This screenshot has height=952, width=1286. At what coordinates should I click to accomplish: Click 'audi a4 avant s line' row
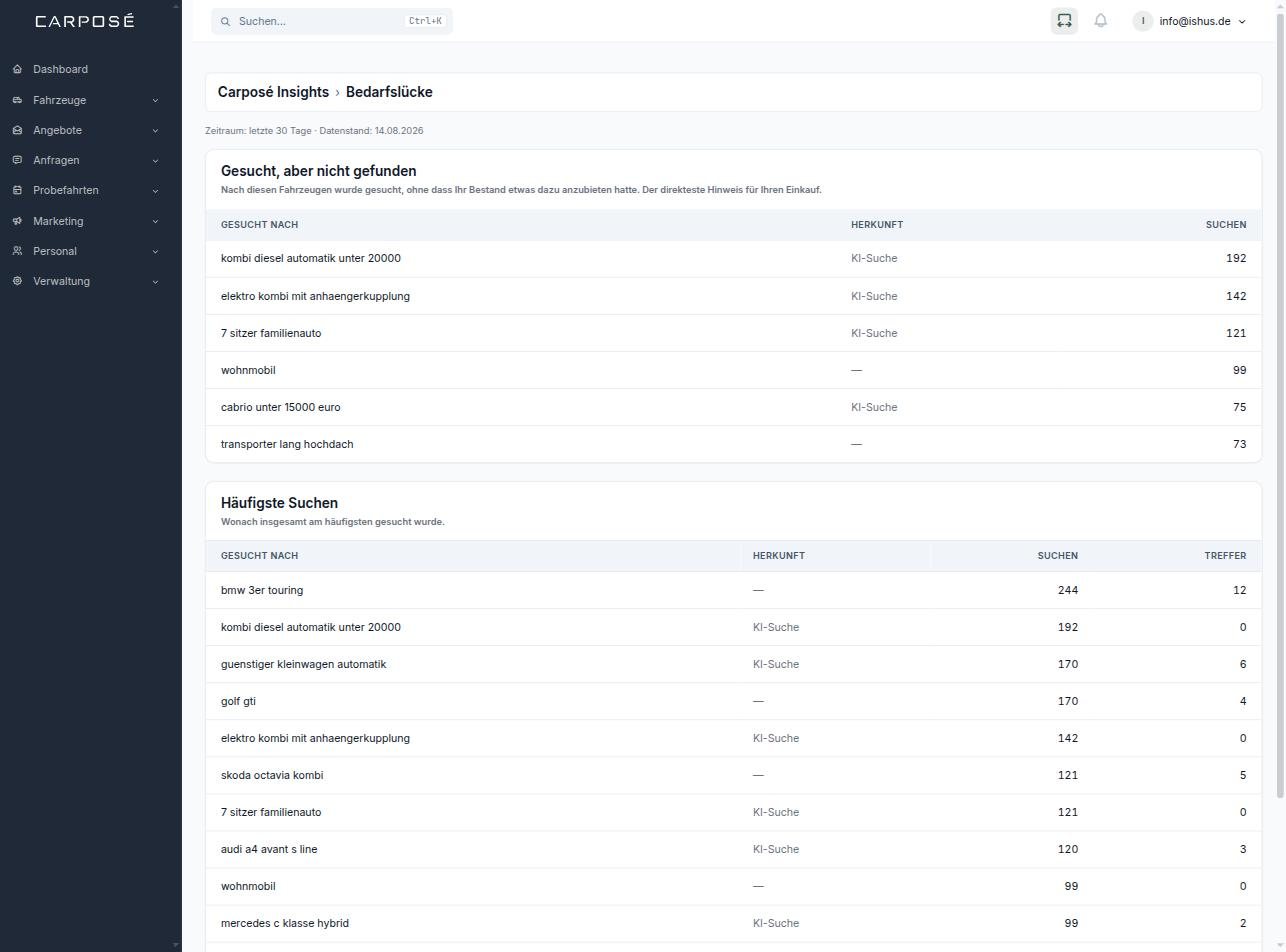(733, 849)
